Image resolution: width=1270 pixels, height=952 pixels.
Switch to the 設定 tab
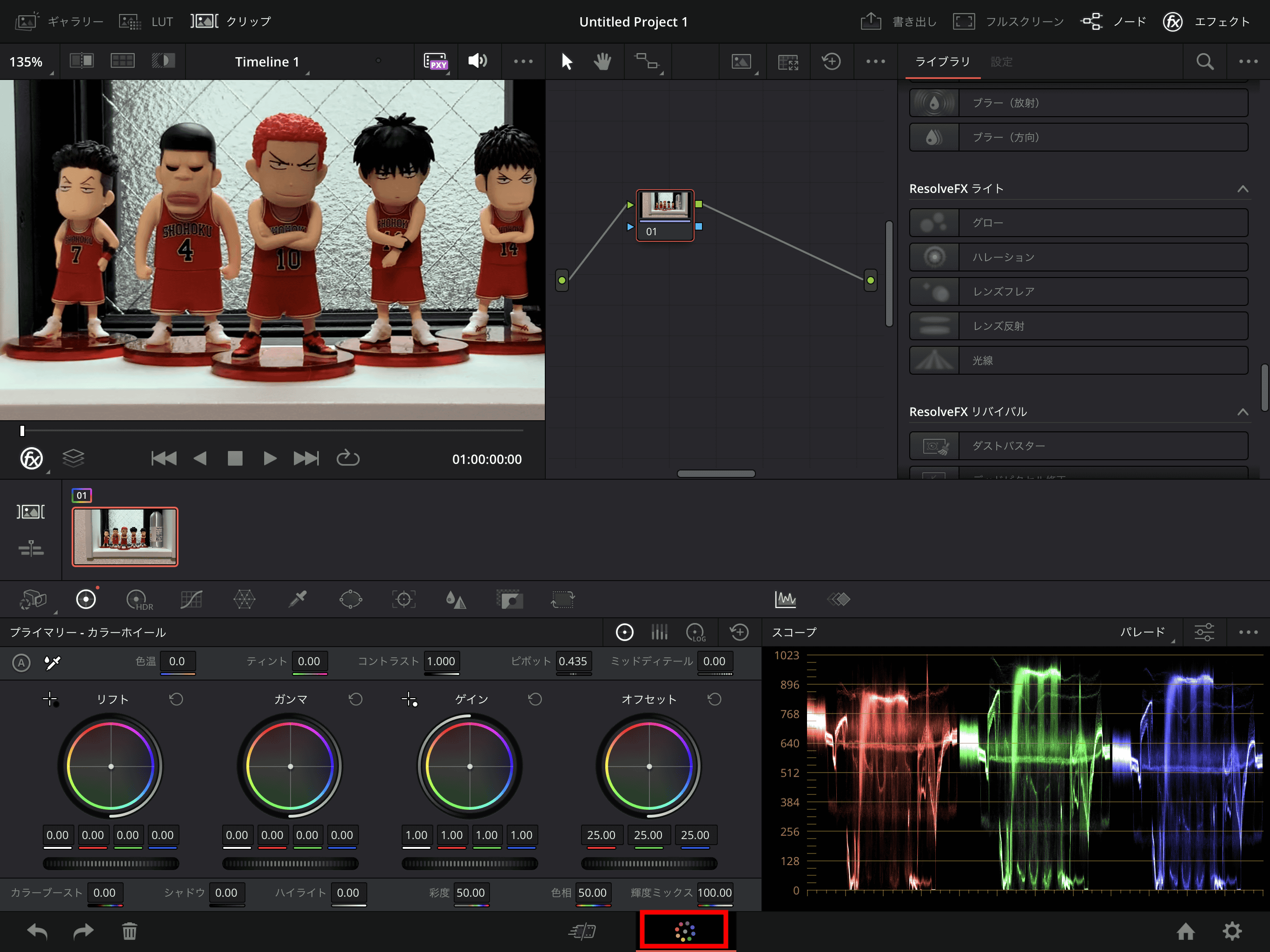coord(1002,61)
